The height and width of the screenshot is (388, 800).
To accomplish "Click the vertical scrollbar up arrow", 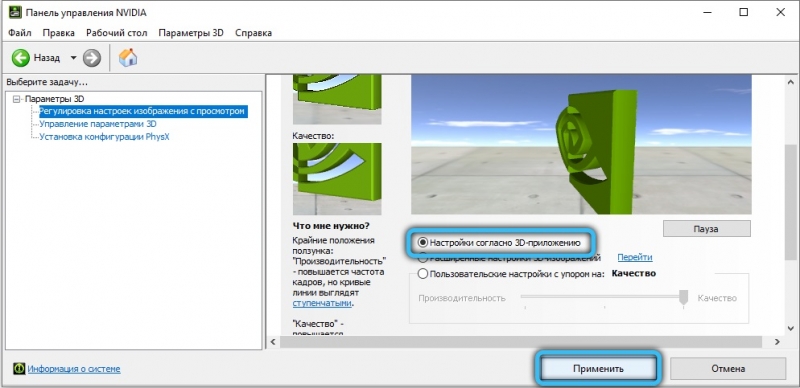I will point(791,82).
